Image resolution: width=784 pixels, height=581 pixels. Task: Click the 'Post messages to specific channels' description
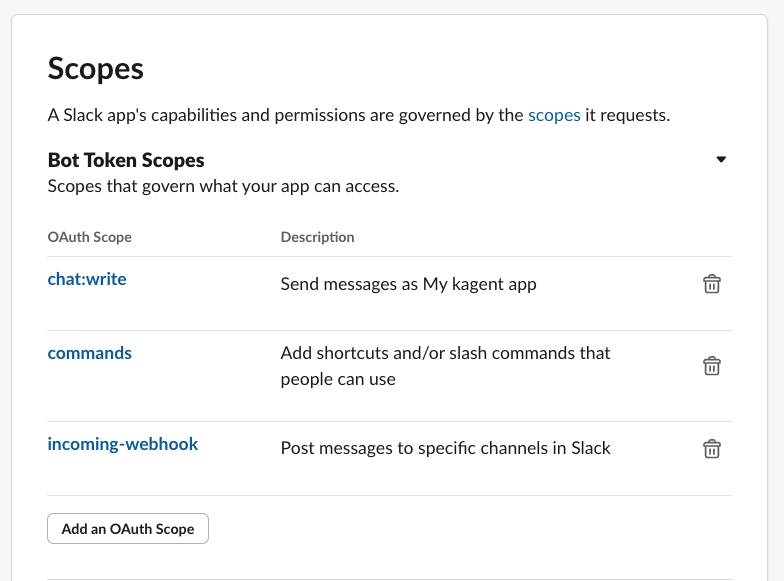point(445,448)
